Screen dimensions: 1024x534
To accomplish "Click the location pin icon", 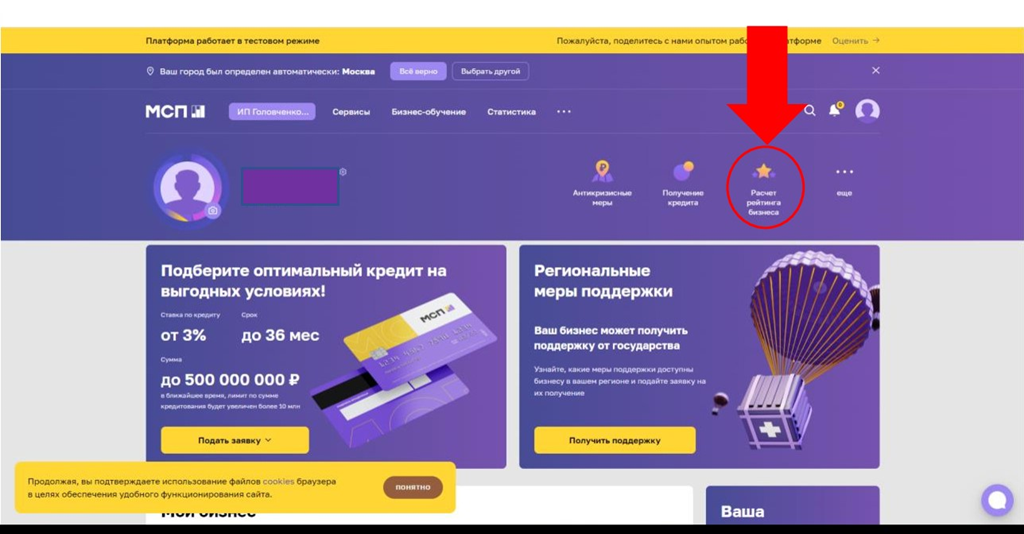I will (150, 71).
